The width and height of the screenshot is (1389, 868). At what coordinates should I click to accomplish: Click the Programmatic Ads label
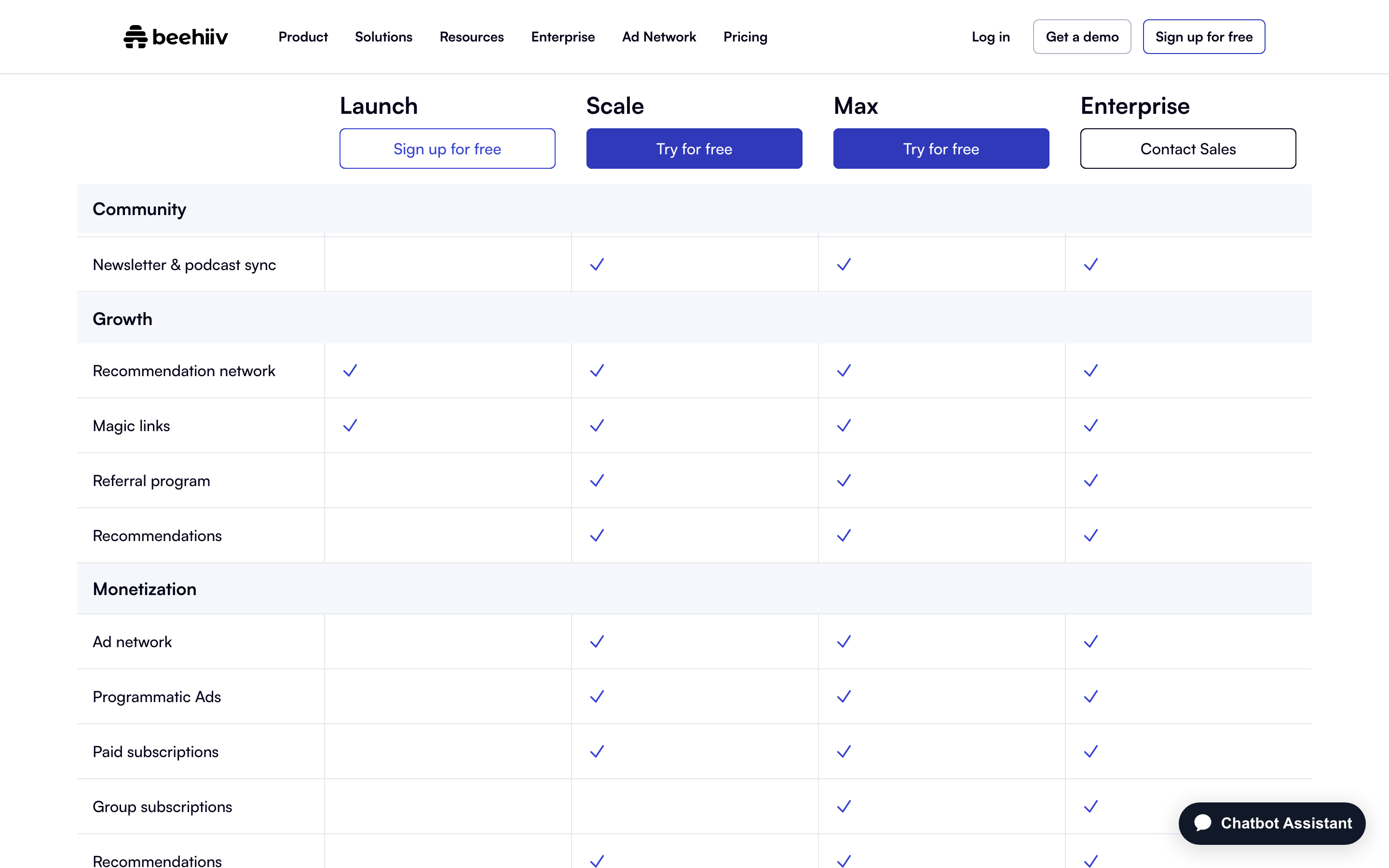[157, 697]
